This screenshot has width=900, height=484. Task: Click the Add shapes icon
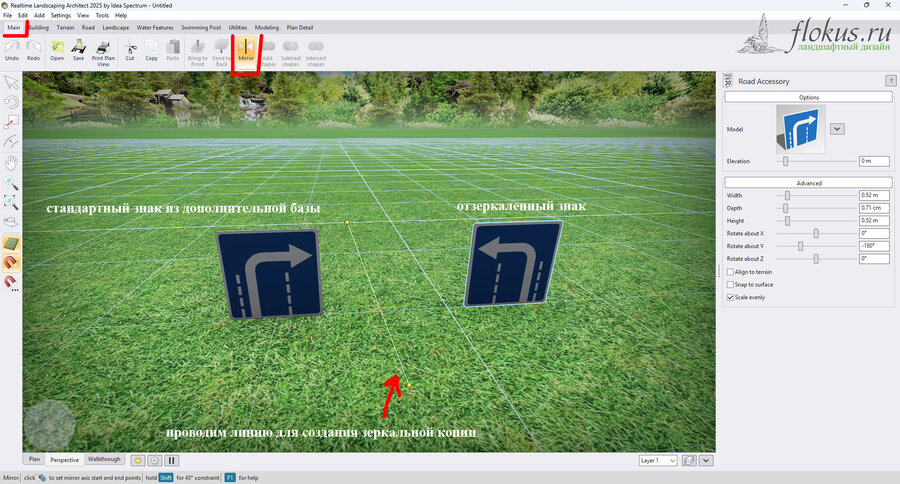tap(268, 53)
